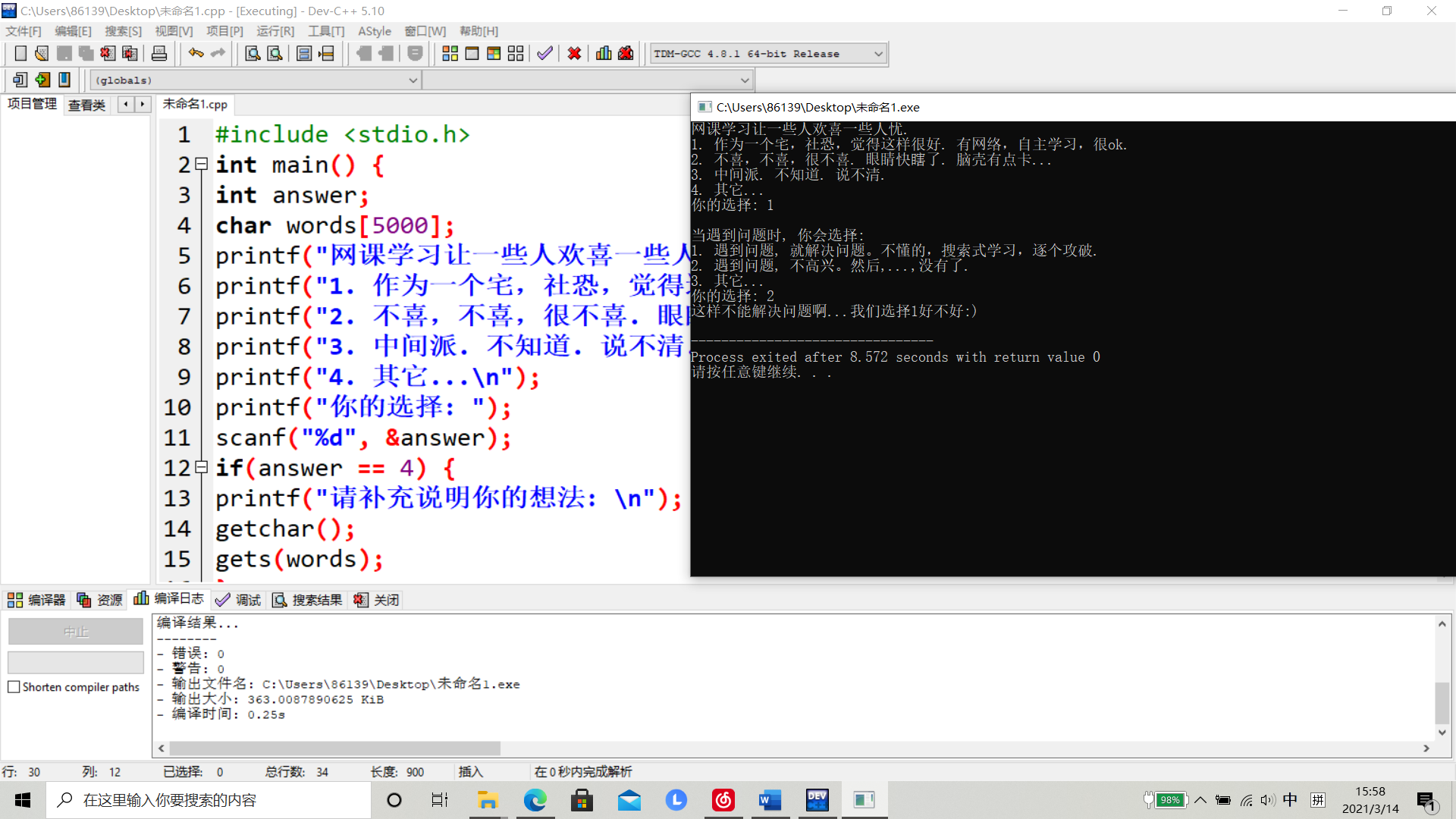The image size is (1456, 819).
Task: Select the 查看类 panel tab
Action: (86, 105)
